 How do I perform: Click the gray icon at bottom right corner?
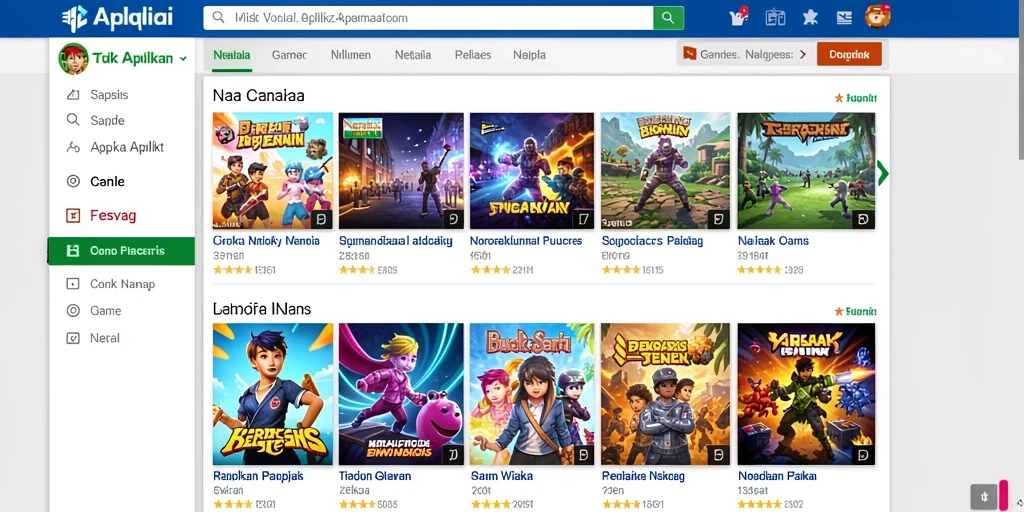coord(984,496)
